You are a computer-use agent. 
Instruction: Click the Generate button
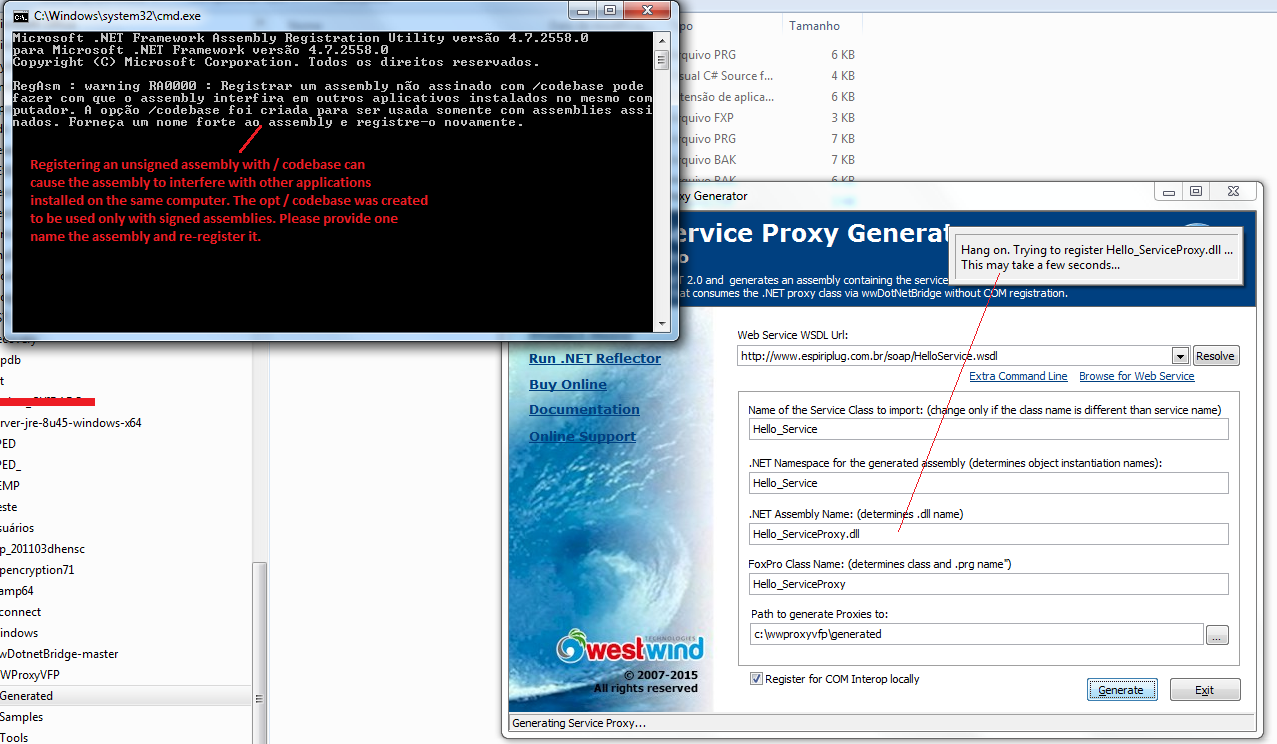(x=1121, y=690)
